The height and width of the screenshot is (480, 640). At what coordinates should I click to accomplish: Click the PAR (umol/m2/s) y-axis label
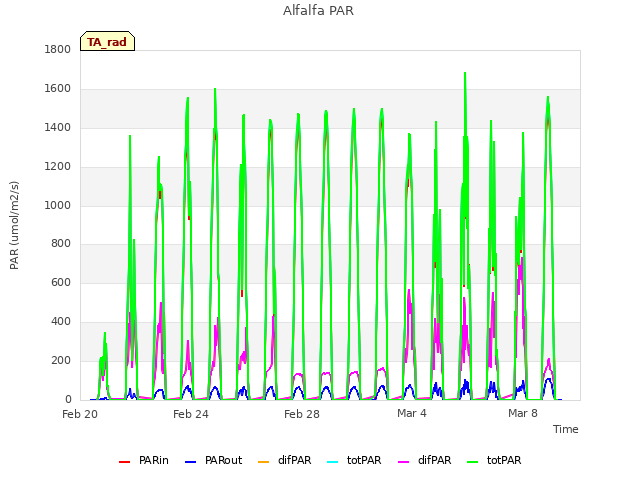coord(14,225)
